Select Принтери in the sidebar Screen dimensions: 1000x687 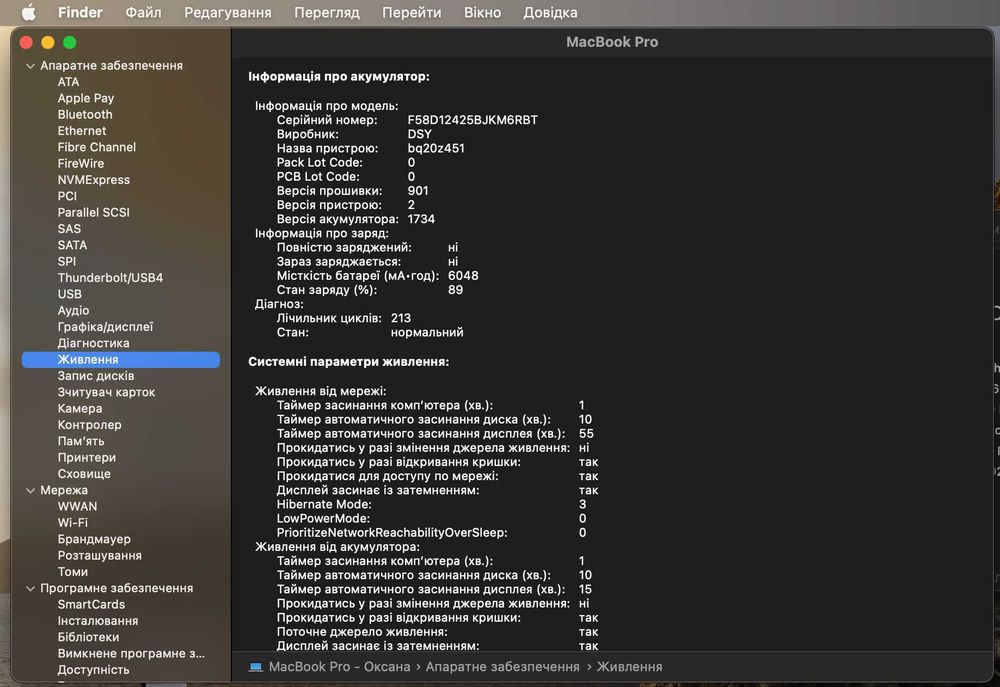pyautogui.click(x=87, y=457)
